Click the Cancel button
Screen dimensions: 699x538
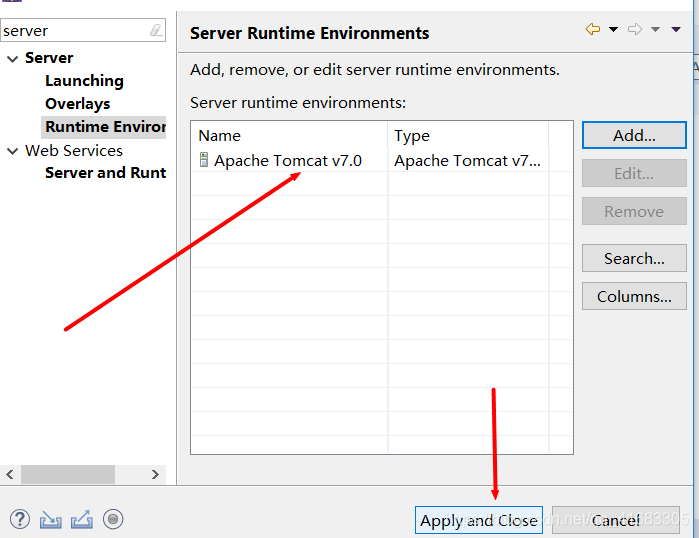tap(616, 520)
